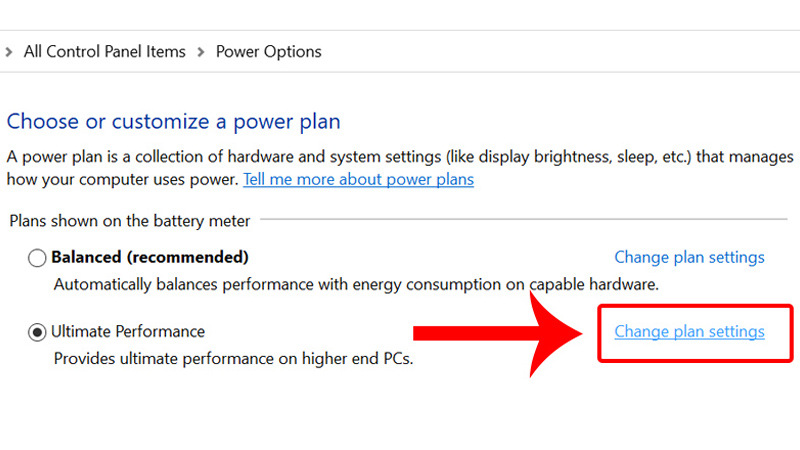Click the Power Options breadcrumb item
Image resolution: width=800 pixels, height=450 pixels.
coord(268,51)
